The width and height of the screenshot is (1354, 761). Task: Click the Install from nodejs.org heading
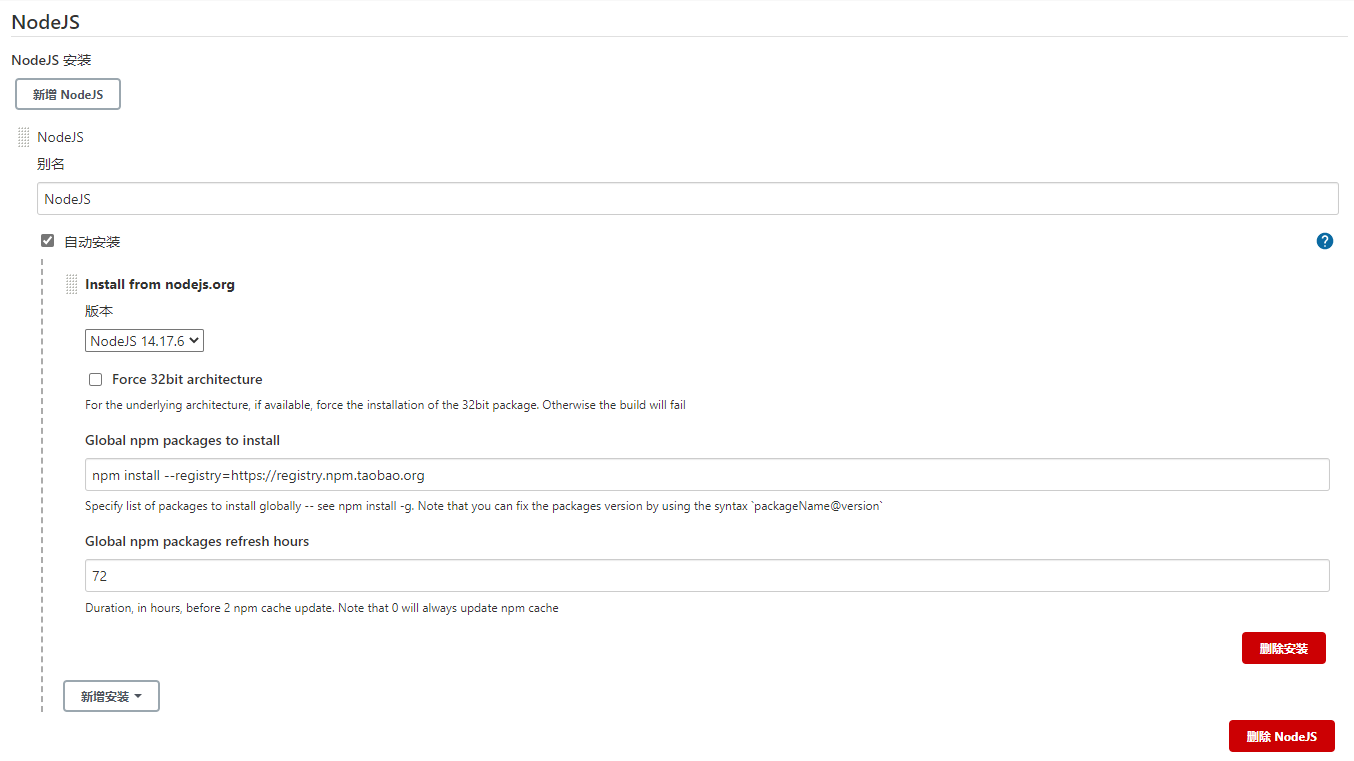tap(160, 285)
